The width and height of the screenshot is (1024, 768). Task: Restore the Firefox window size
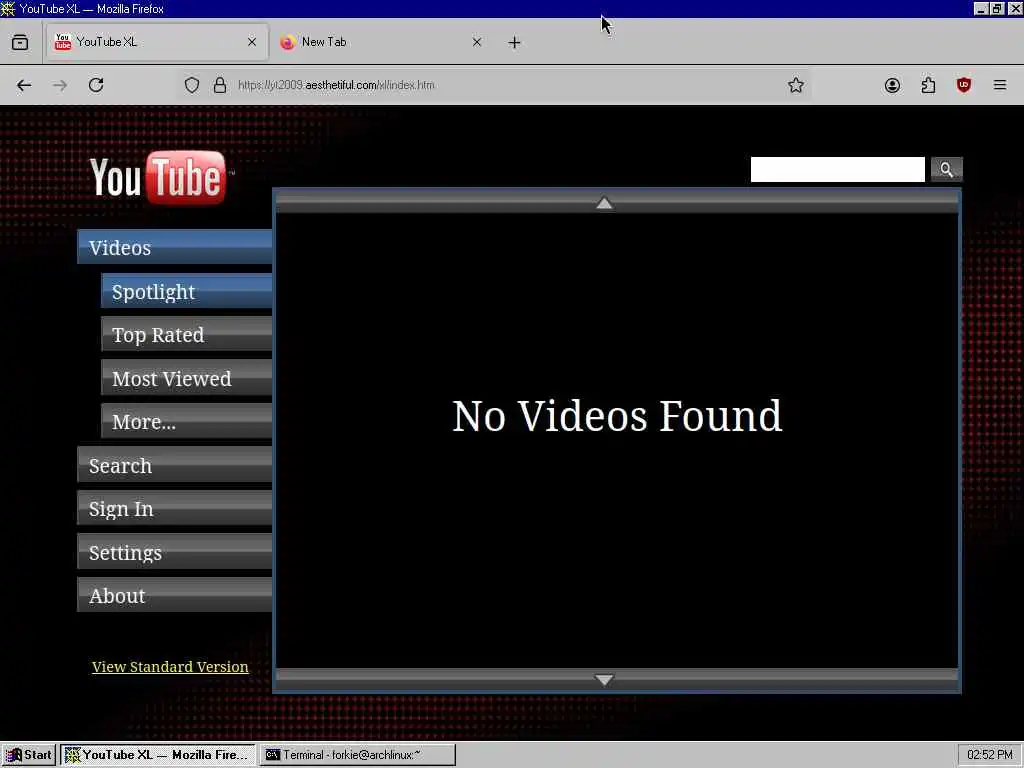997,8
